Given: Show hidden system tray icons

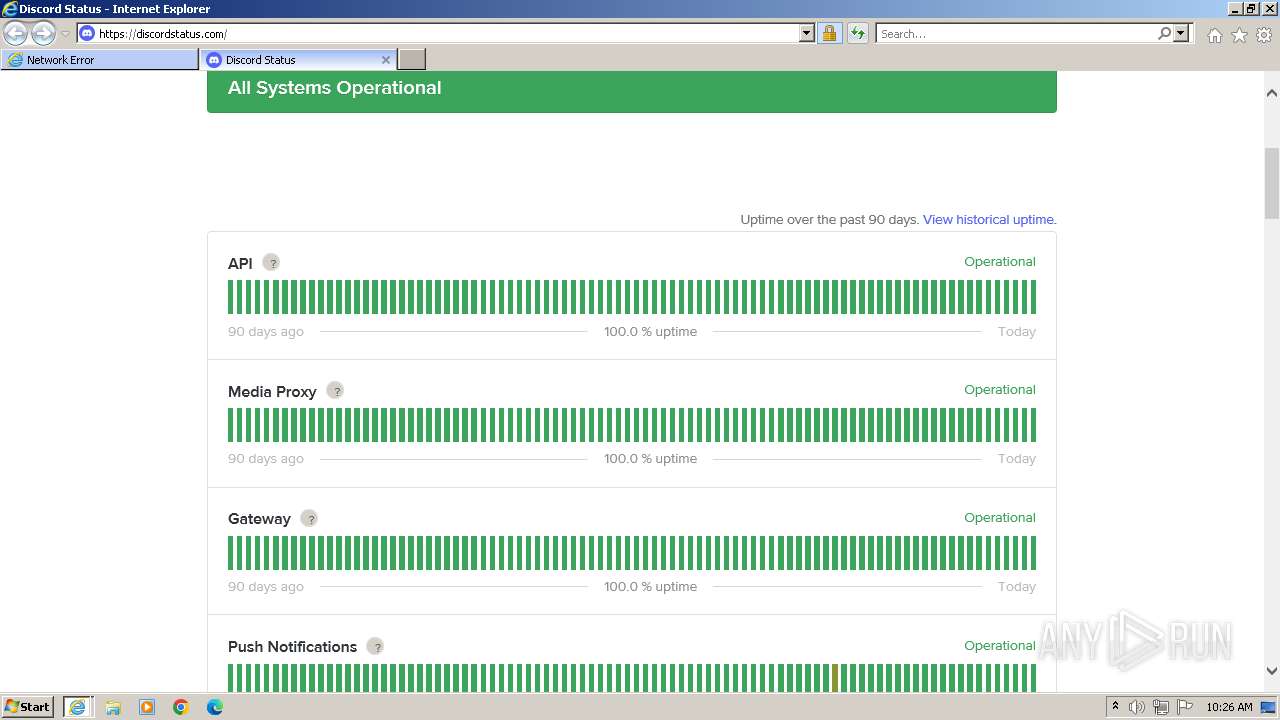Looking at the screenshot, I should point(1115,707).
